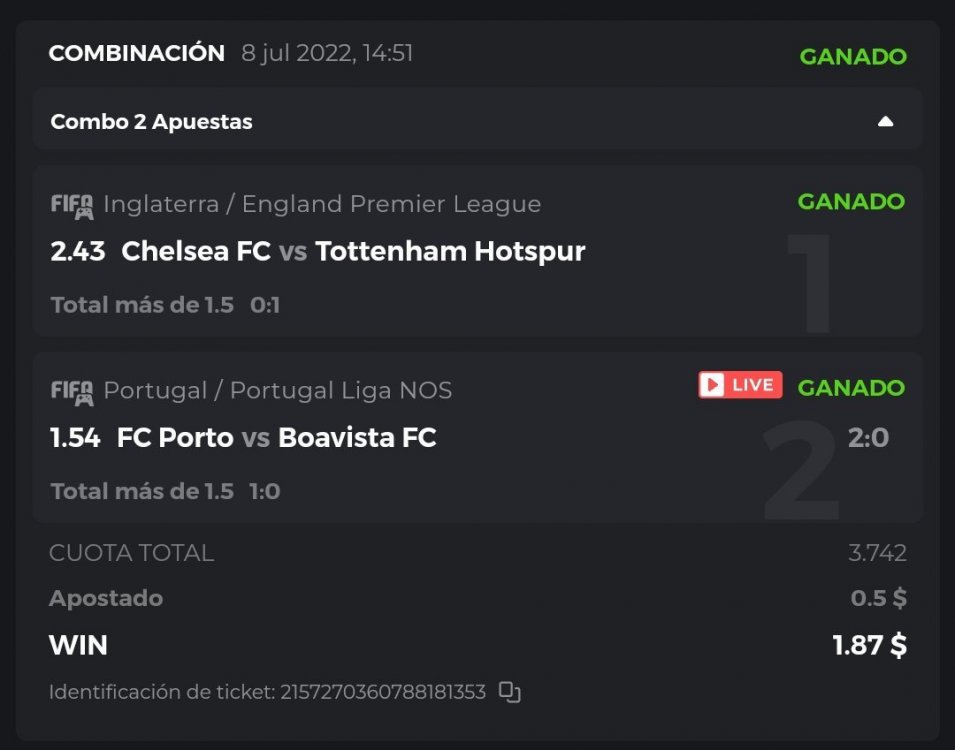Open the FC Porto team name

coord(175,438)
